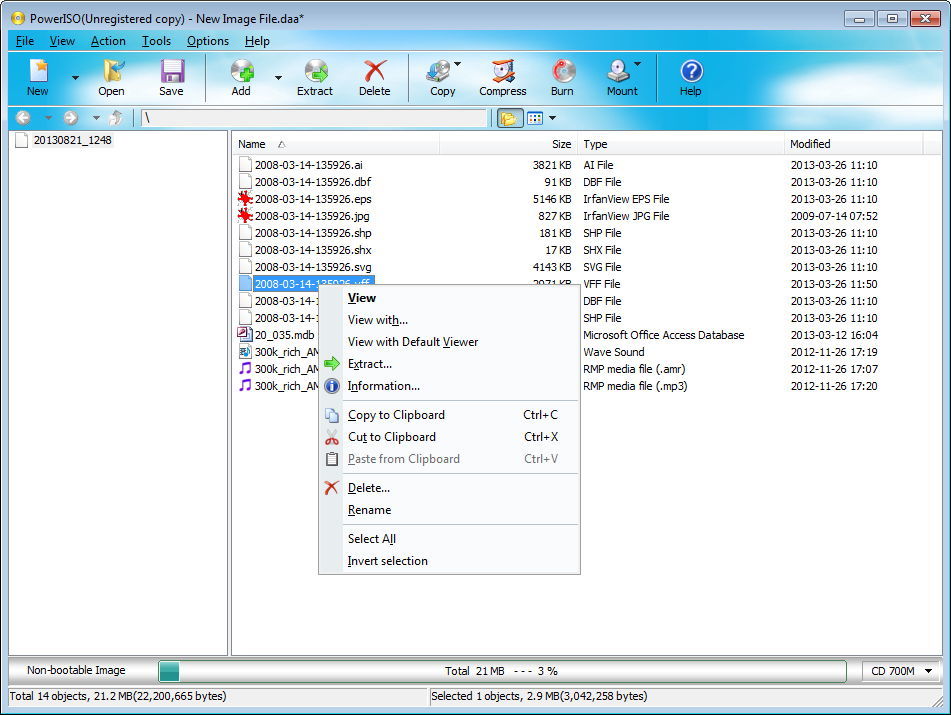Delete selection using the red Delete icon

(x=375, y=77)
